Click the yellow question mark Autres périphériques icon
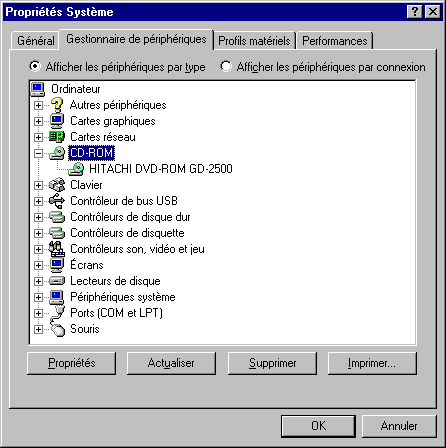 coord(57,105)
